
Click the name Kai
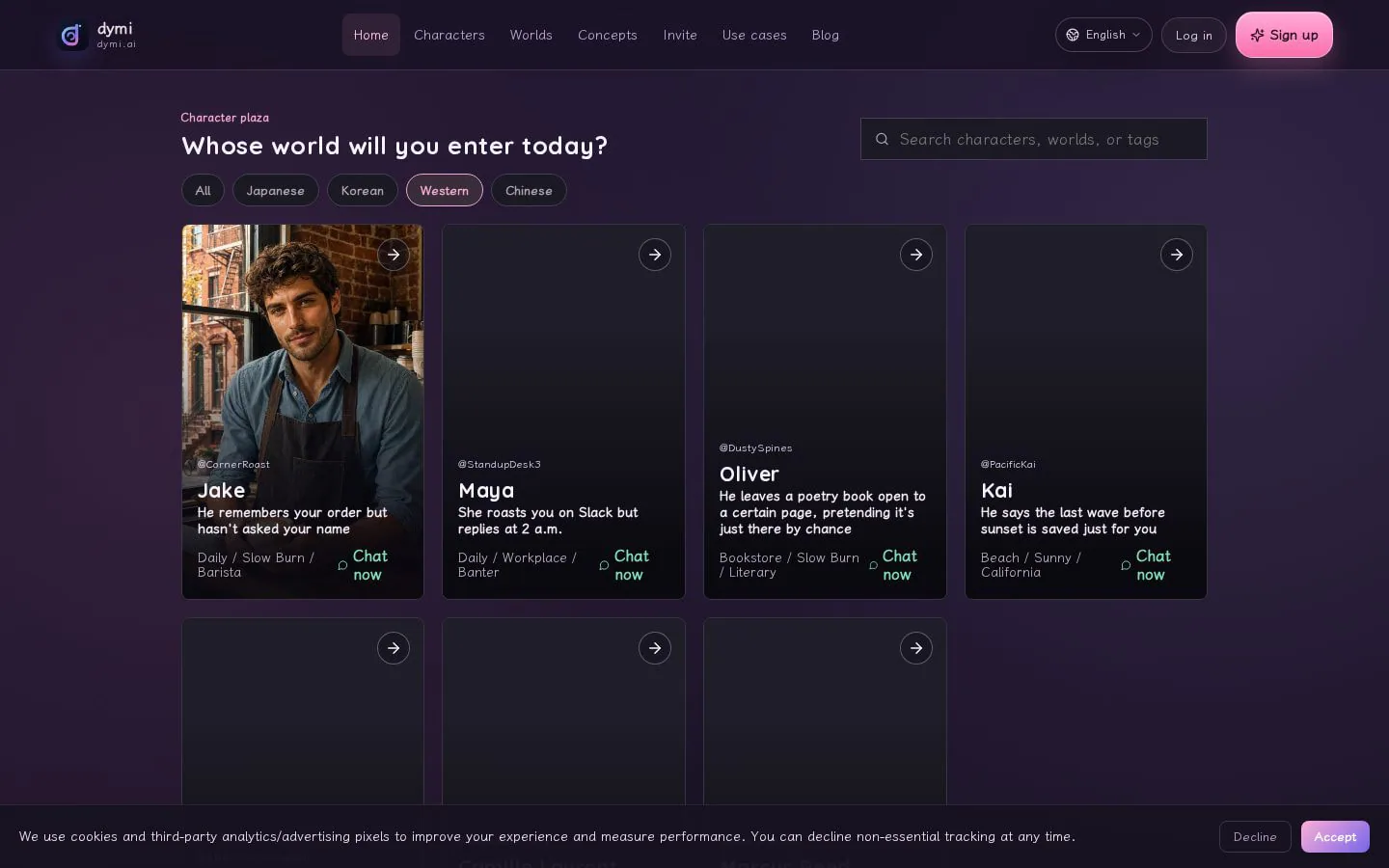[x=997, y=490]
